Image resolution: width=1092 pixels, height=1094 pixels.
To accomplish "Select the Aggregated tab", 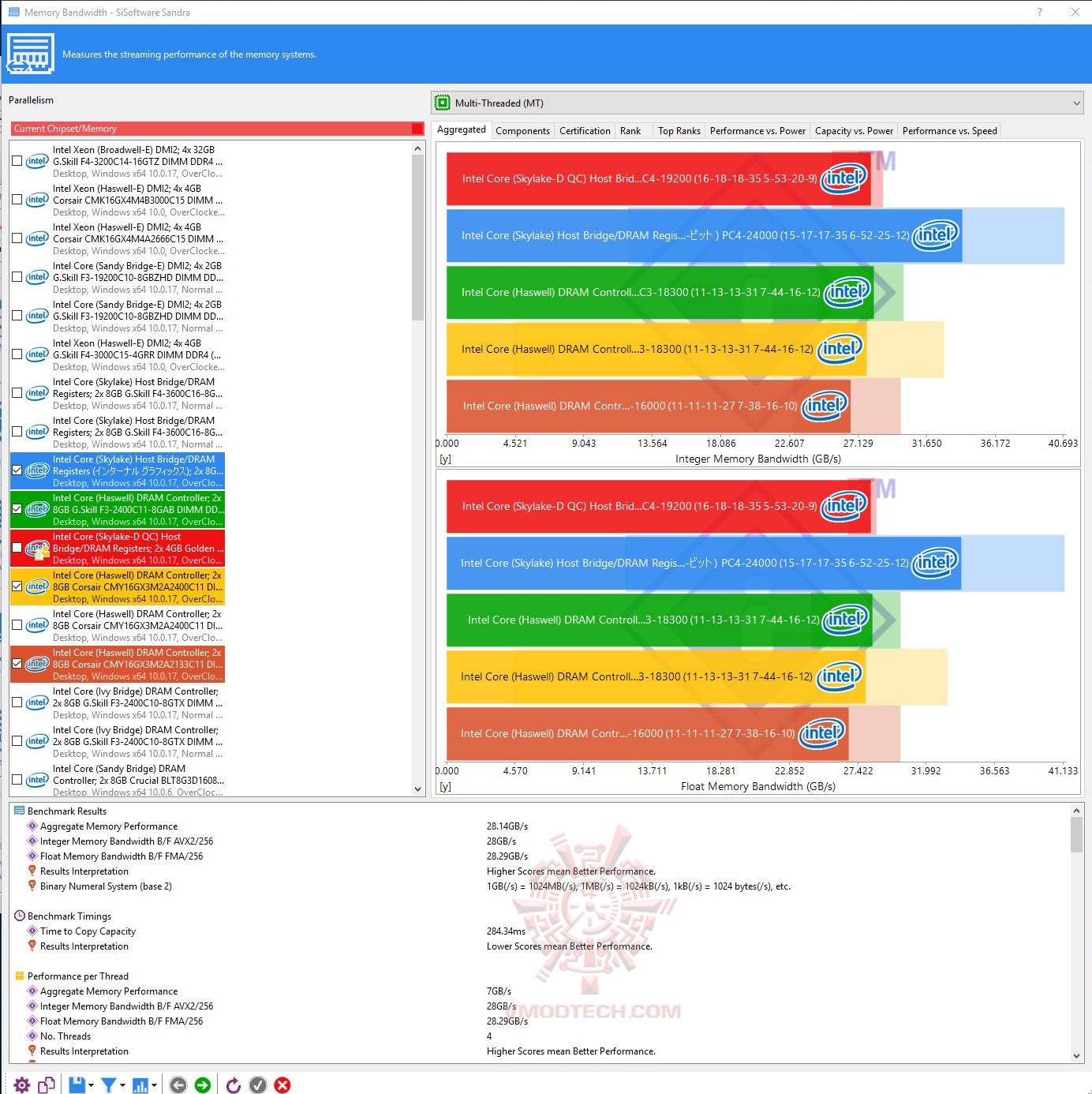I will pos(462,129).
